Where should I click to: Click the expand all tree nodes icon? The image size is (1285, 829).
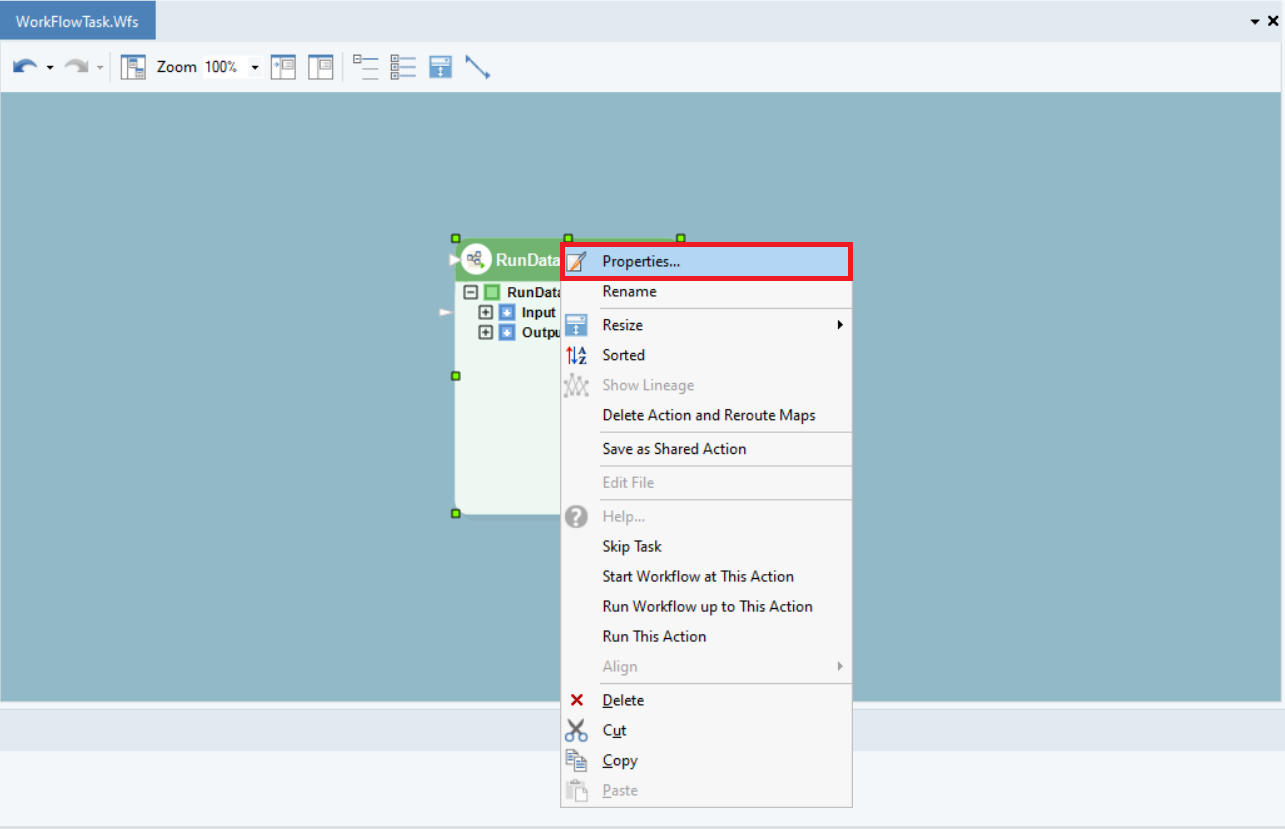point(403,67)
